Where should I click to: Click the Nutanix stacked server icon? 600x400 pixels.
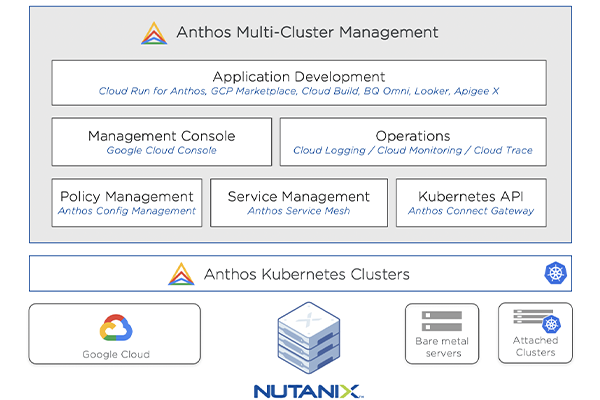coord(307,338)
